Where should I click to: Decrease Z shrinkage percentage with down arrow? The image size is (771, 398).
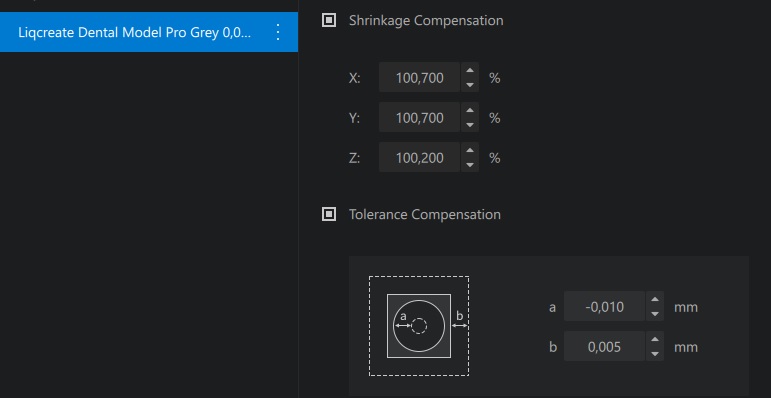tap(470, 164)
